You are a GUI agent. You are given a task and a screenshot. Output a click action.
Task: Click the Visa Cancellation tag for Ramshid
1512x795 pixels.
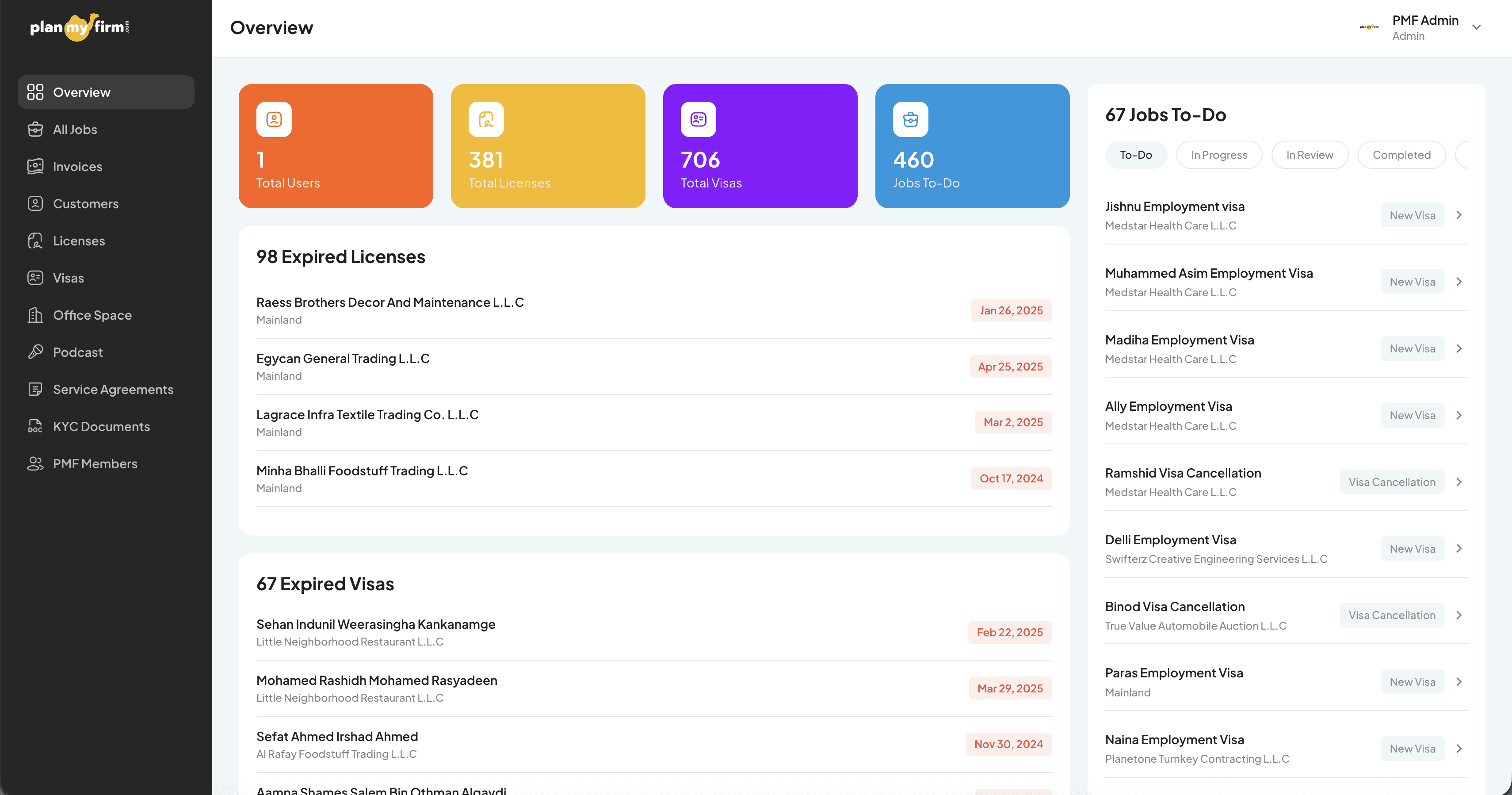(x=1391, y=482)
